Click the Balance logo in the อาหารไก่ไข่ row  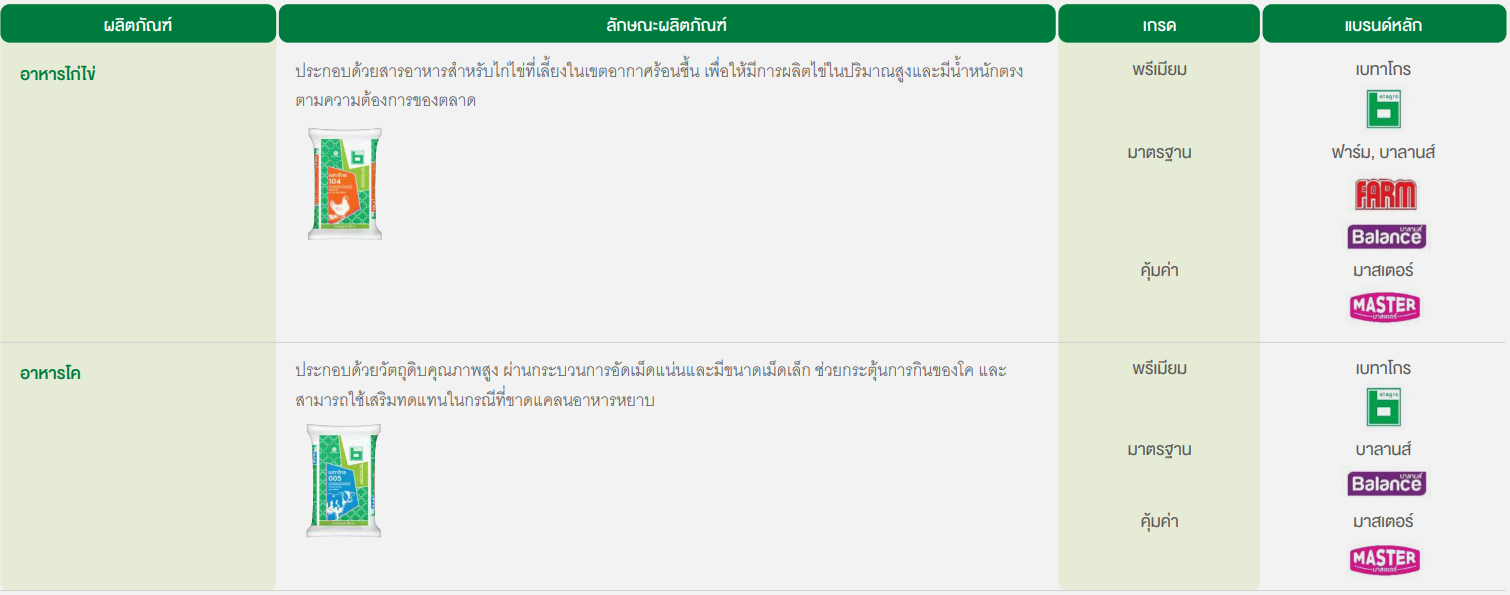[x=1386, y=236]
